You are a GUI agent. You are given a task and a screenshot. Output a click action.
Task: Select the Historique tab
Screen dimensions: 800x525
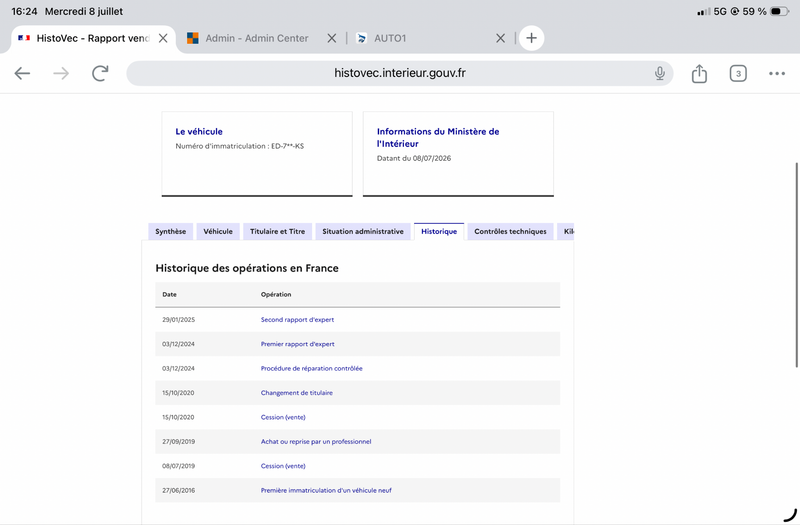(x=439, y=232)
